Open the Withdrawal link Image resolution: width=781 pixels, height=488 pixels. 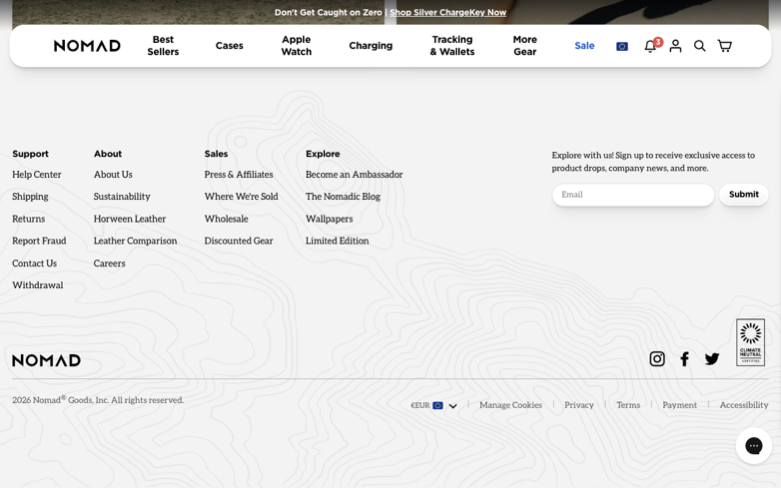(38, 285)
